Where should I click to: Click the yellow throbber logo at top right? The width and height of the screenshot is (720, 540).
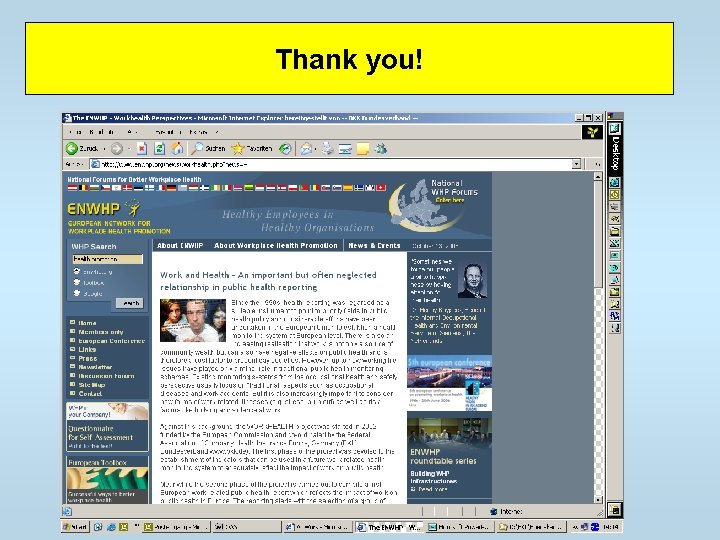592,132
